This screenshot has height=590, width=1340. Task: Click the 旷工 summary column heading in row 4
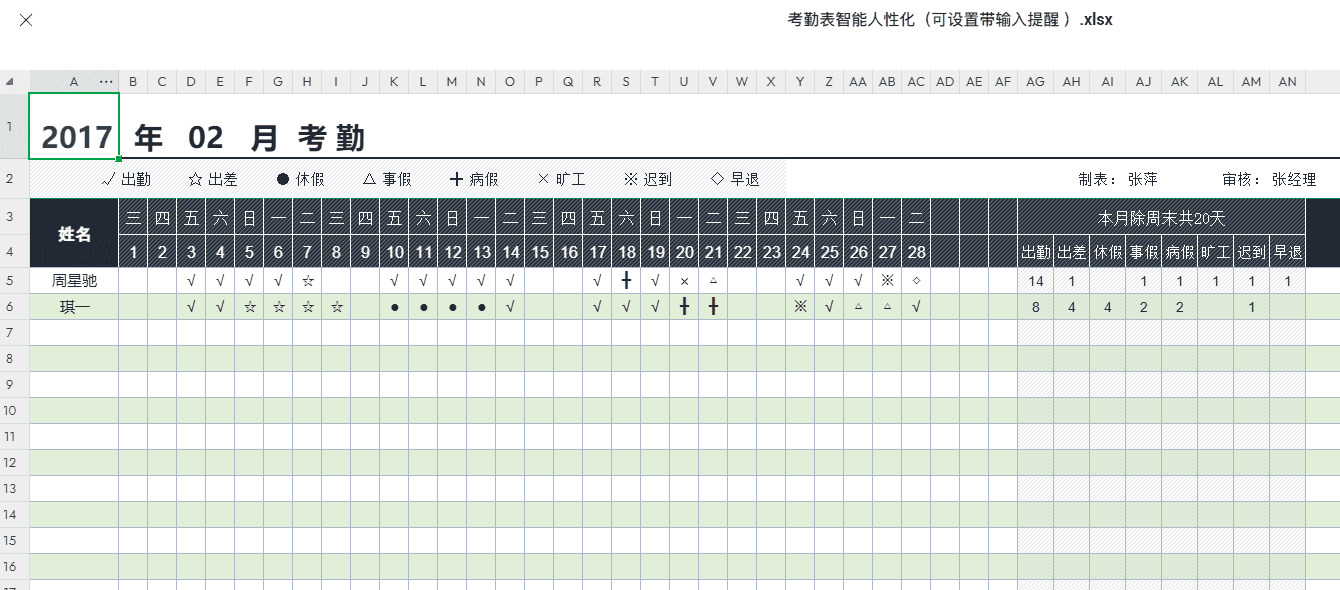click(1215, 252)
